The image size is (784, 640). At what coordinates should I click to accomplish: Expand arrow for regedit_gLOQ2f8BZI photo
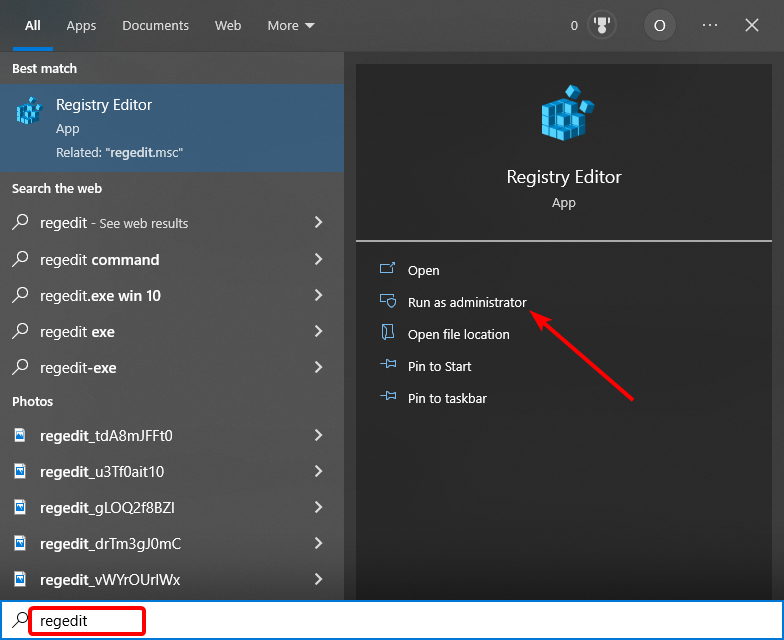318,507
